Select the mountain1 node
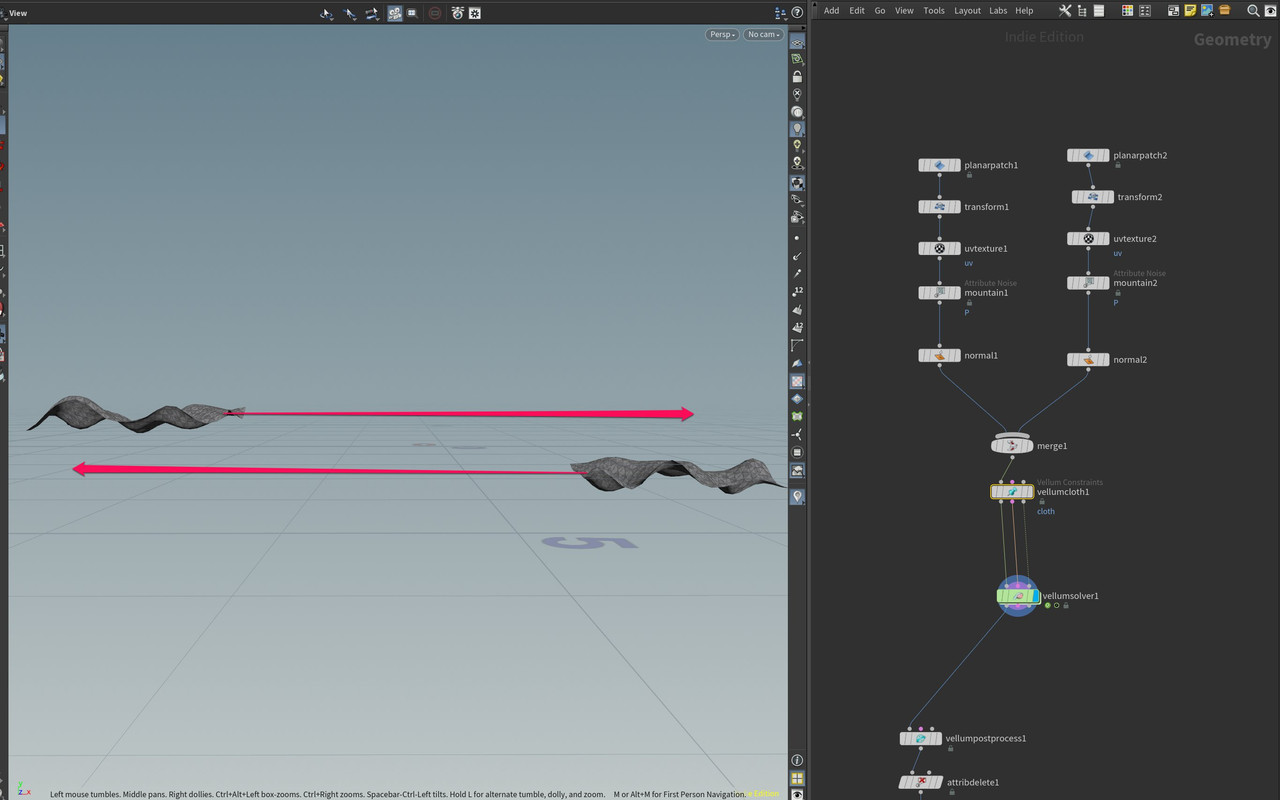1280x800 pixels. click(x=939, y=293)
